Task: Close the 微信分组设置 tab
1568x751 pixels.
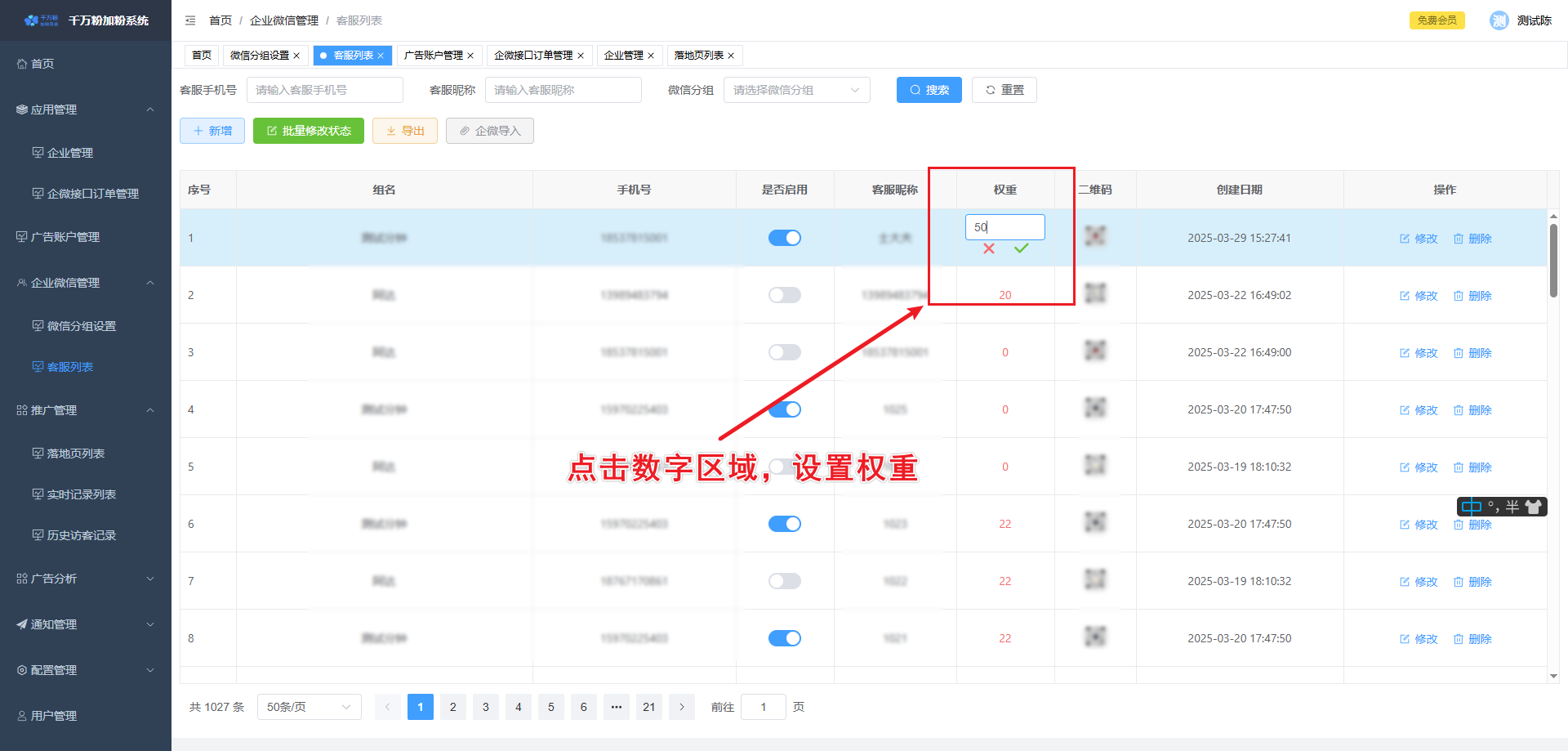Action: click(296, 56)
